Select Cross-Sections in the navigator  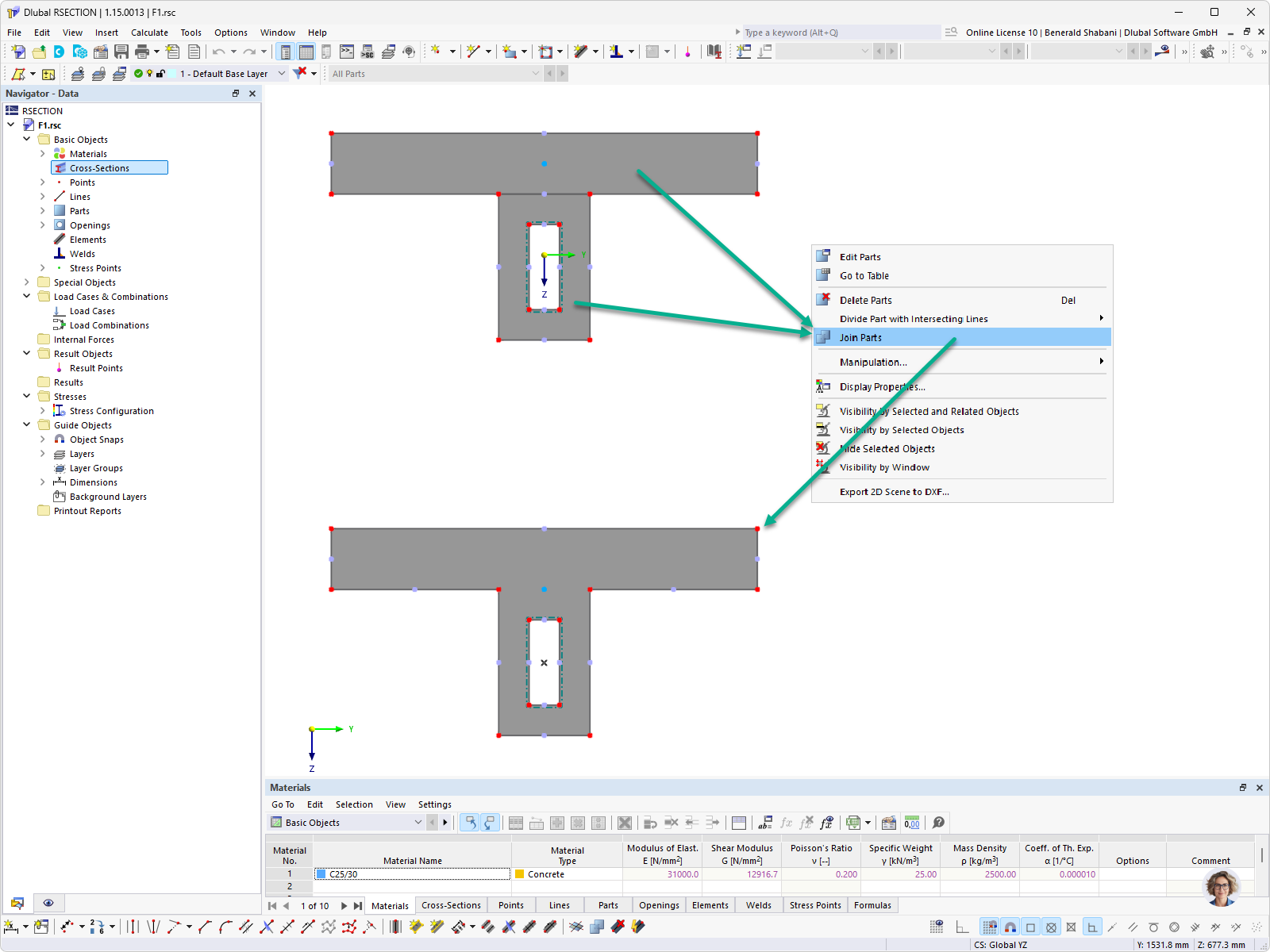(x=110, y=167)
